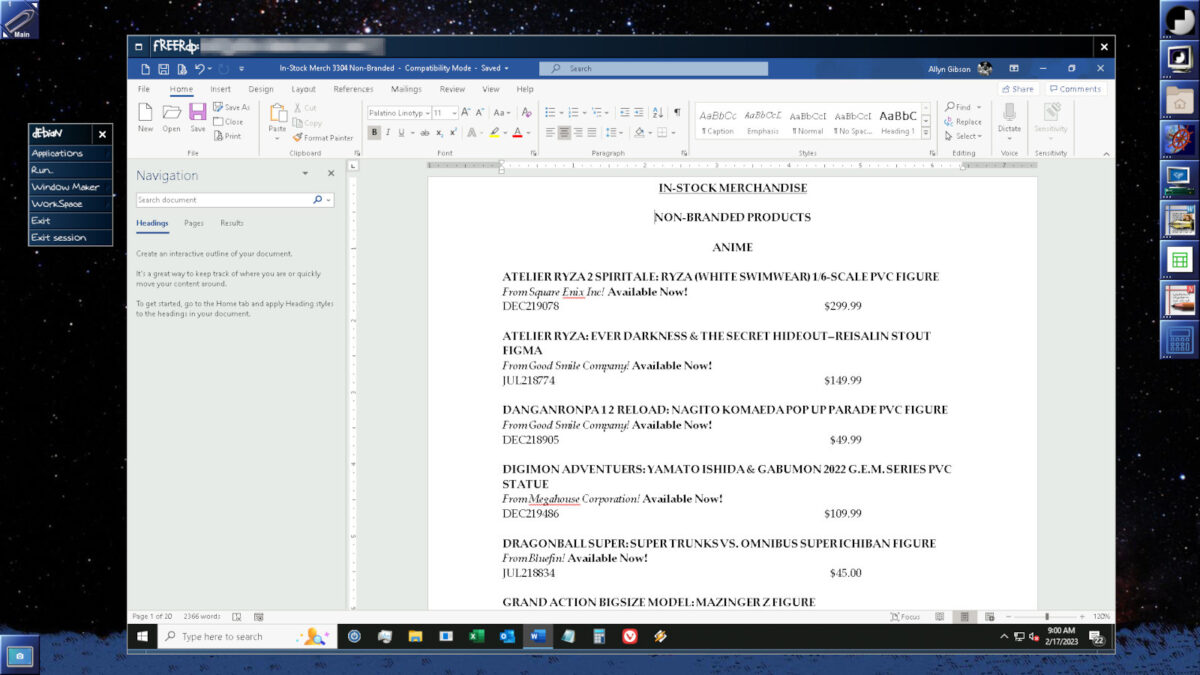Click the Format Painter tool

pyautogui.click(x=322, y=138)
